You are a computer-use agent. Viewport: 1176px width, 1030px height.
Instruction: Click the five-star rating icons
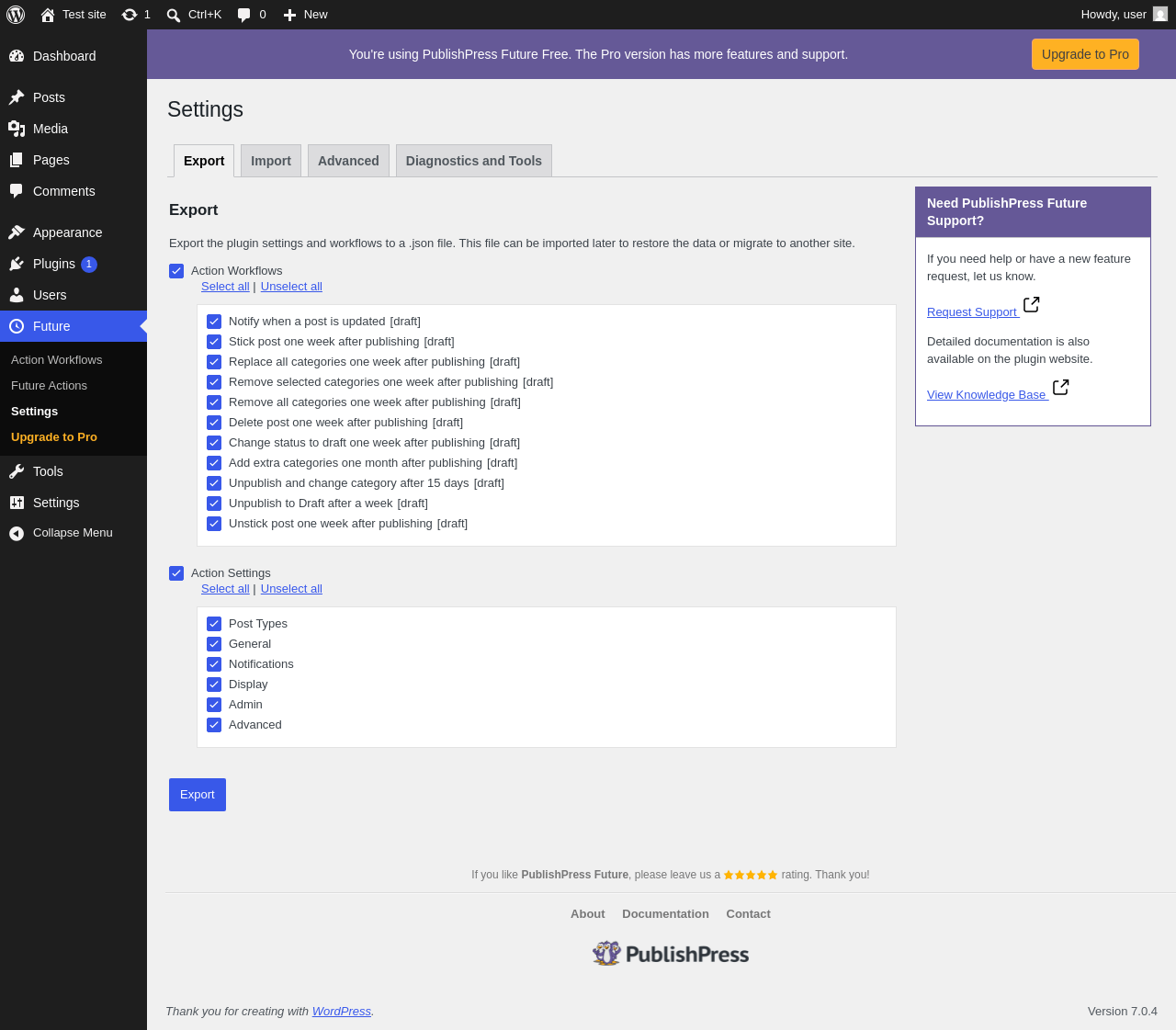pyautogui.click(x=751, y=875)
